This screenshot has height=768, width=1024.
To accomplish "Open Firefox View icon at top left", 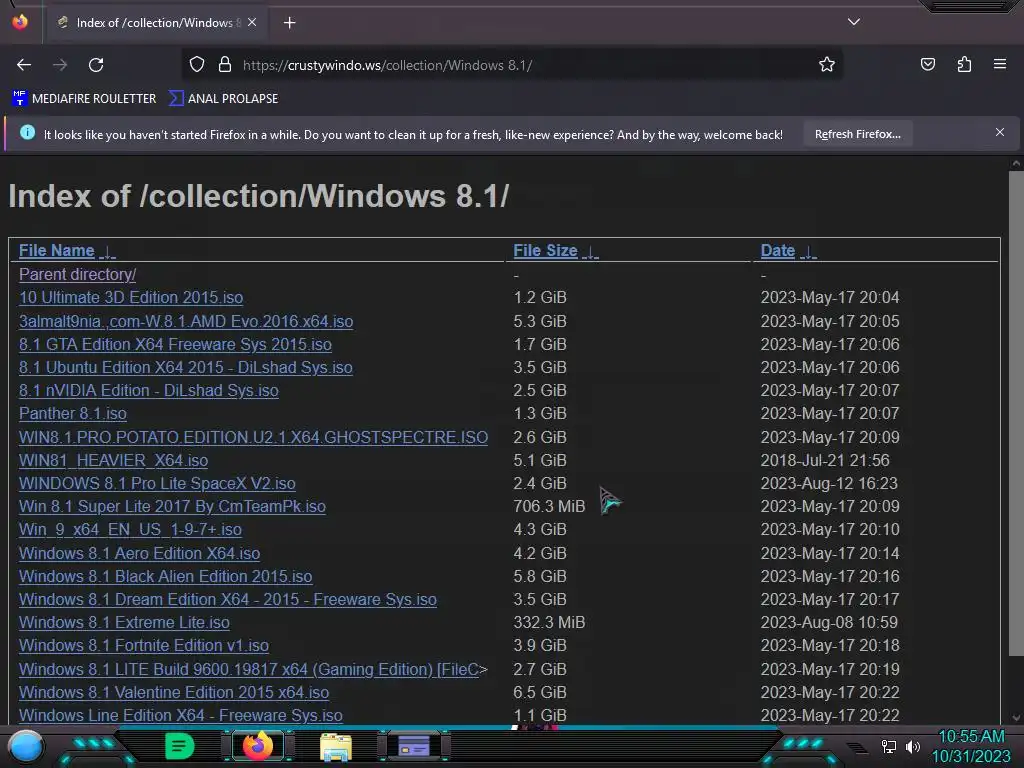I will [x=20, y=22].
